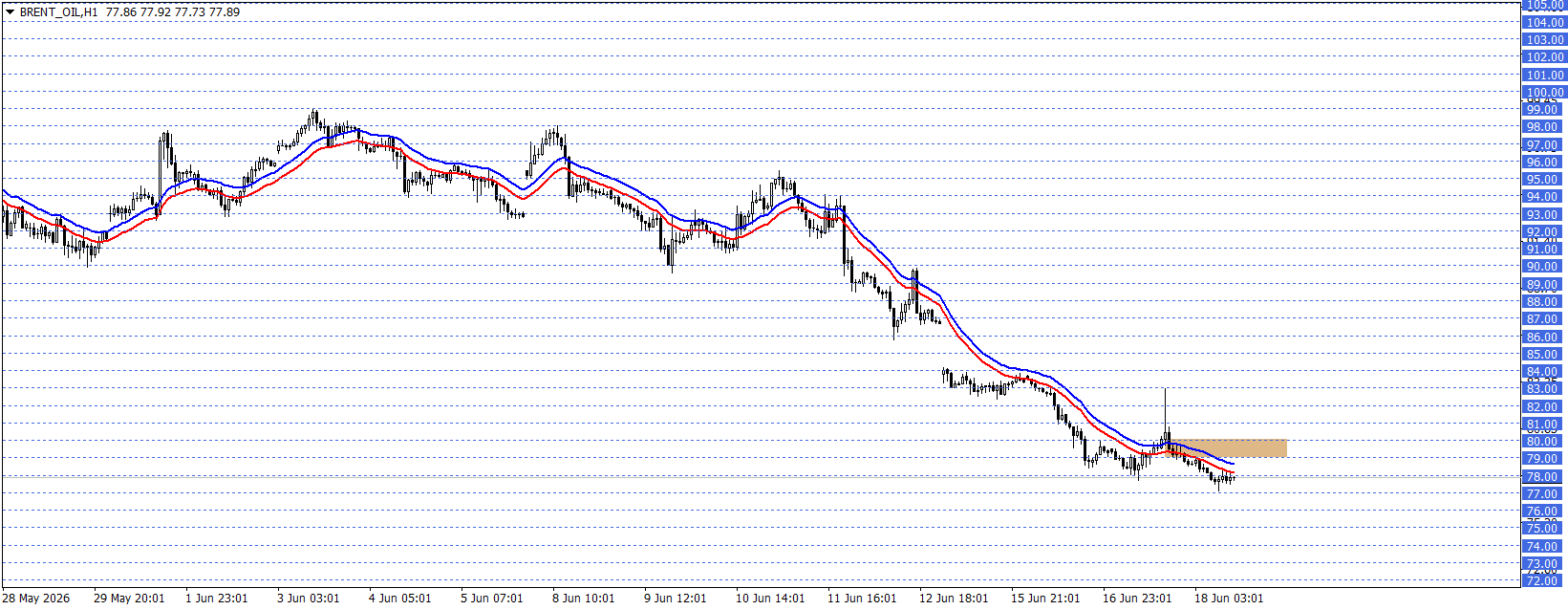Image resolution: width=1568 pixels, height=610 pixels.
Task: Click the 11 Jun 16:01 time label
Action: coord(862,599)
